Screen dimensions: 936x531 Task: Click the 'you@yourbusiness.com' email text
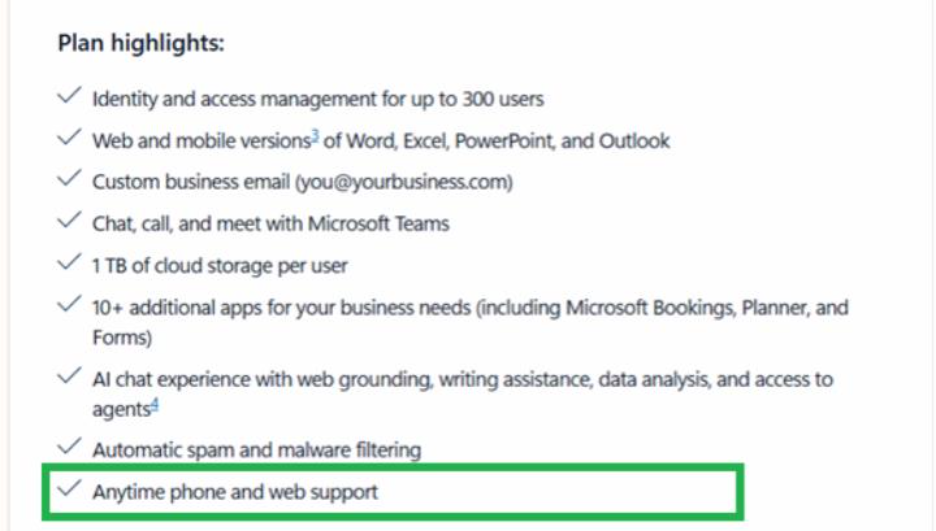[404, 181]
